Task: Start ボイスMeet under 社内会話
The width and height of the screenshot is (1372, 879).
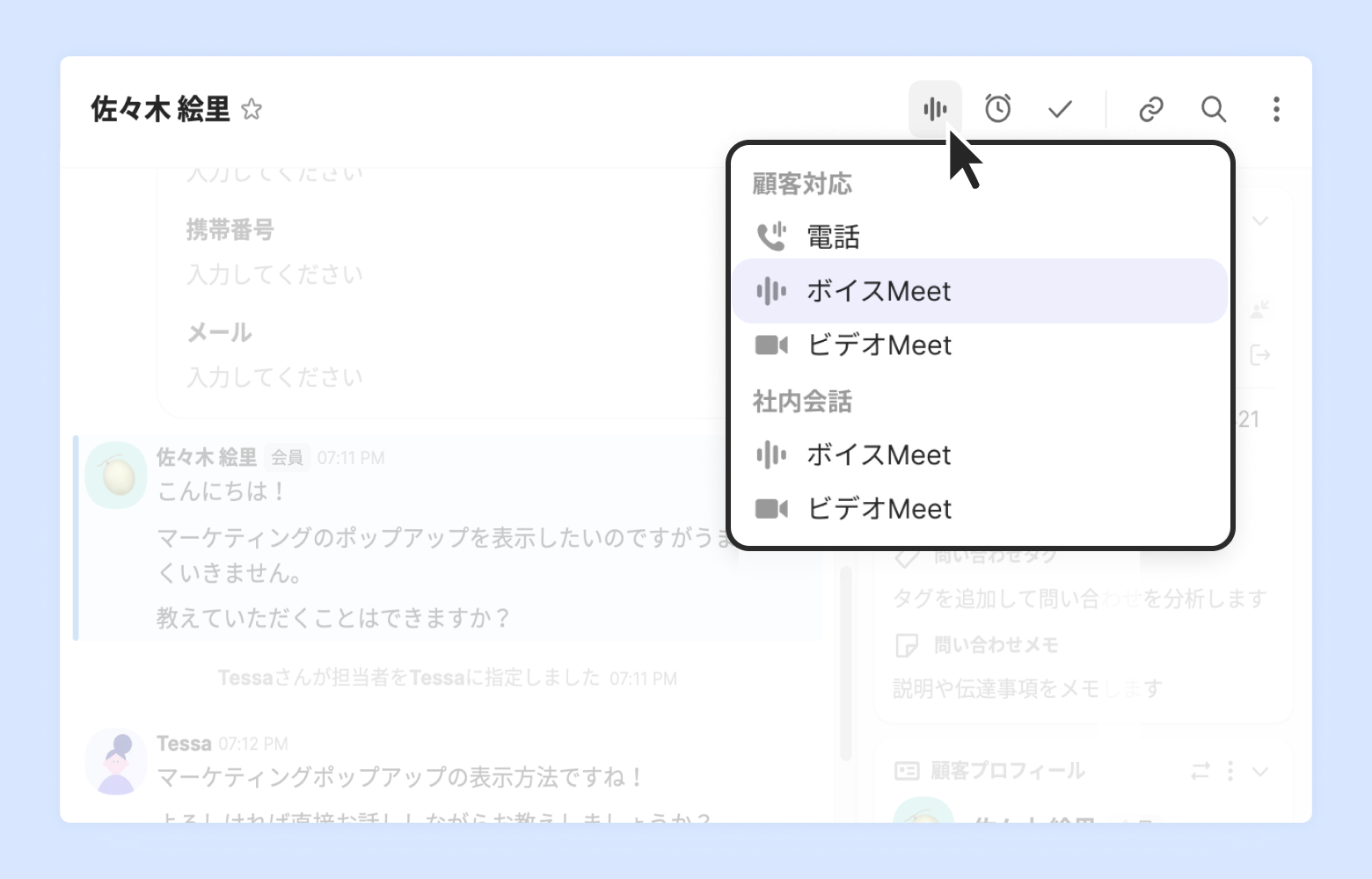Action: (879, 455)
